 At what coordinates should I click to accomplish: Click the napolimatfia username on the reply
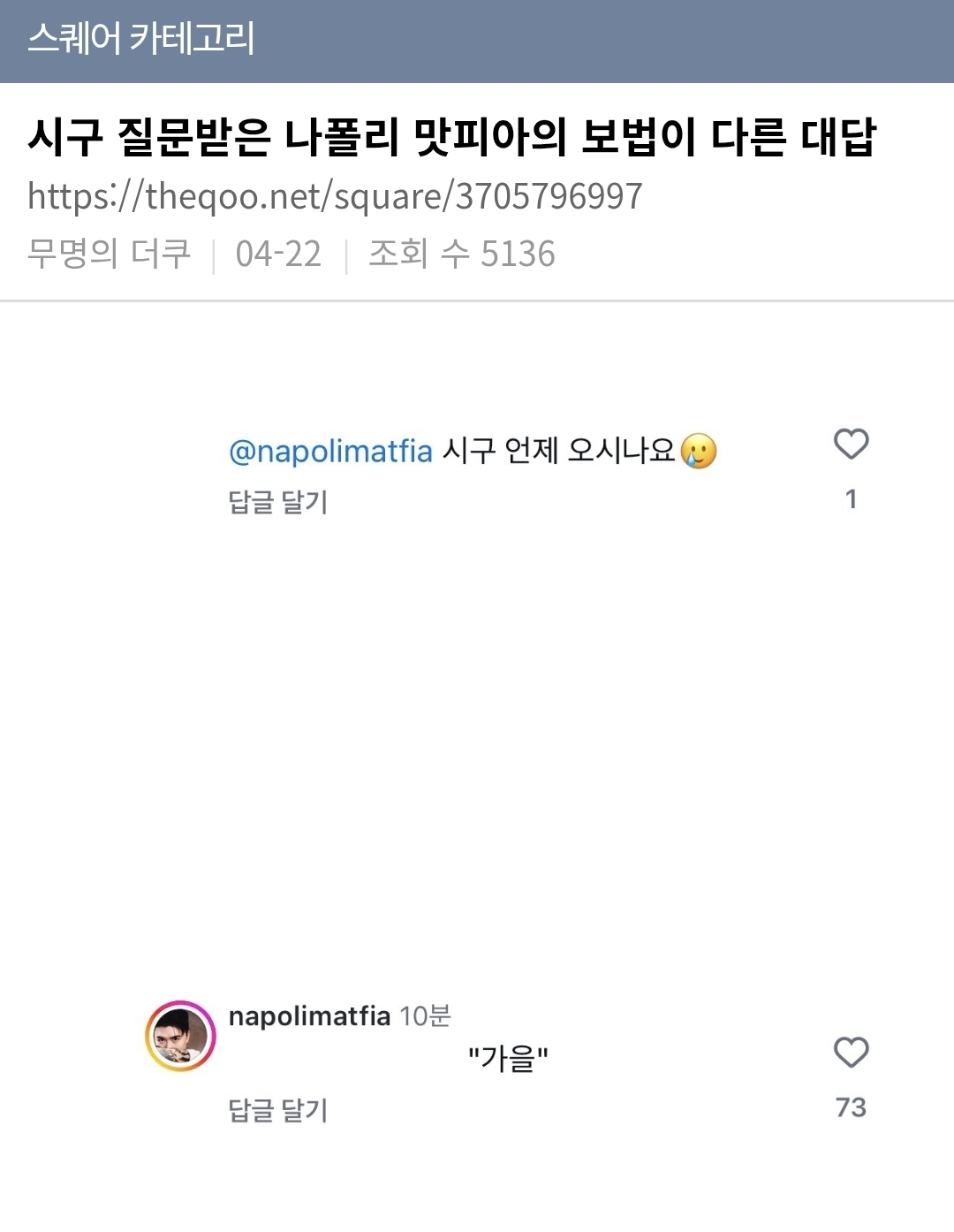[309, 1016]
